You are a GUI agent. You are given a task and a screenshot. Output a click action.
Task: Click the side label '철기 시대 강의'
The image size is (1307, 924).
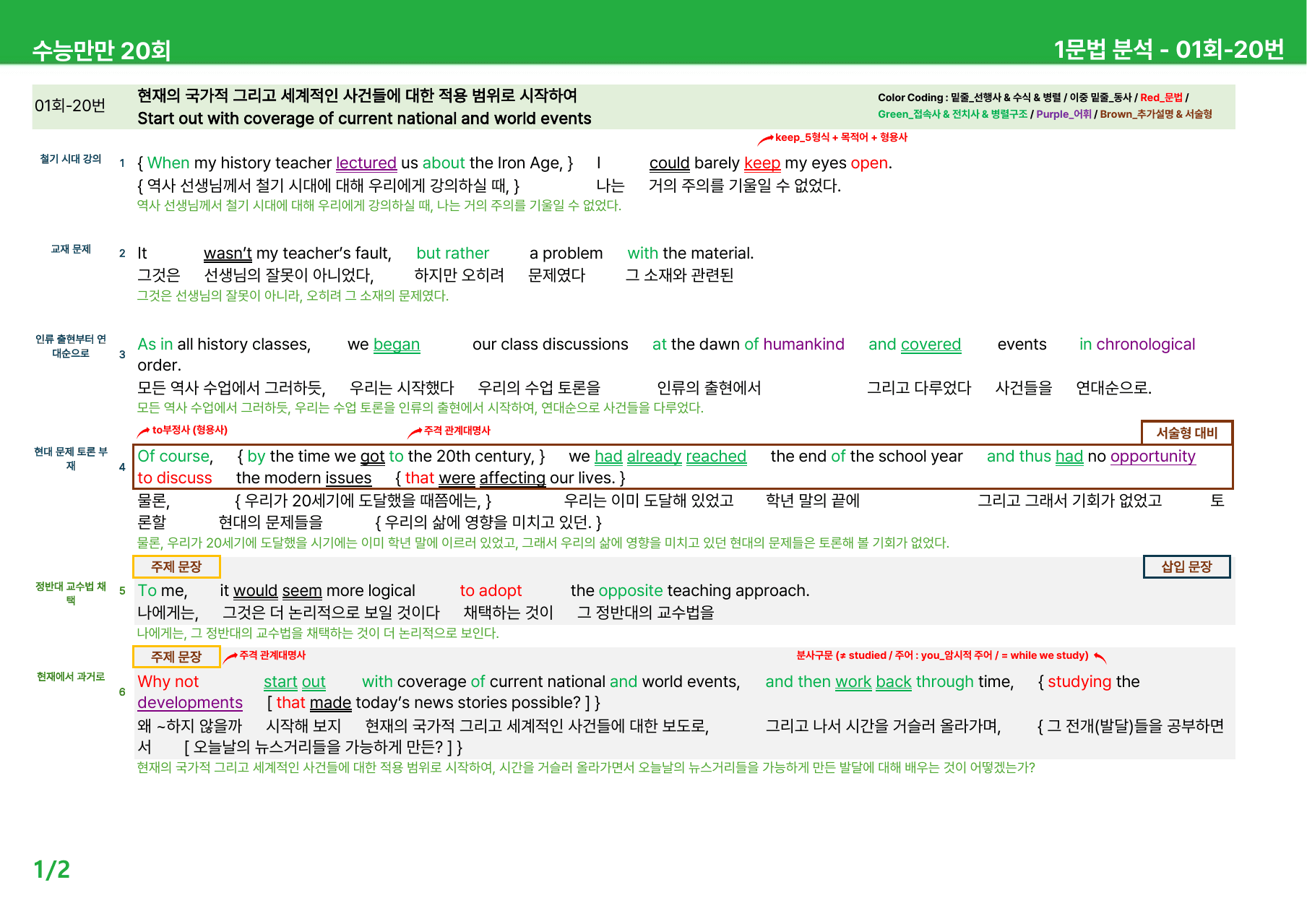71,159
